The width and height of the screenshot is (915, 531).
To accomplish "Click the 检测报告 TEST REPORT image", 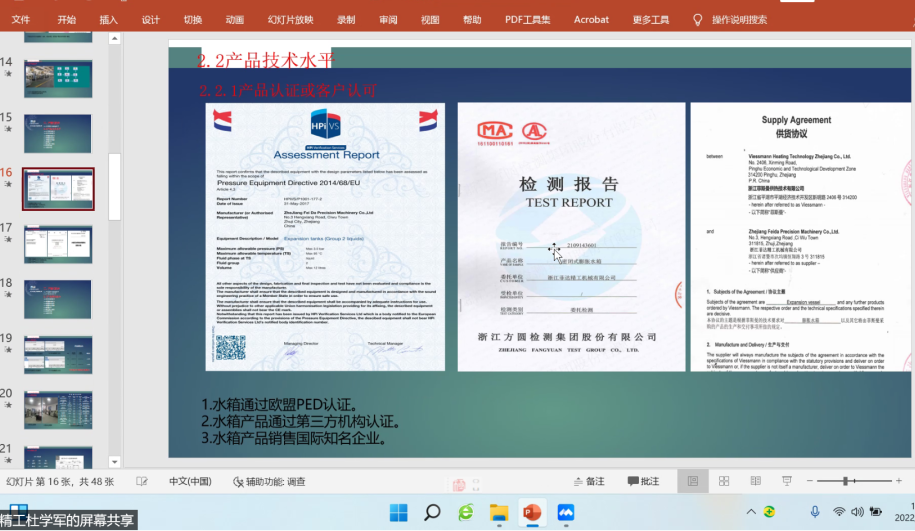I will [571, 237].
